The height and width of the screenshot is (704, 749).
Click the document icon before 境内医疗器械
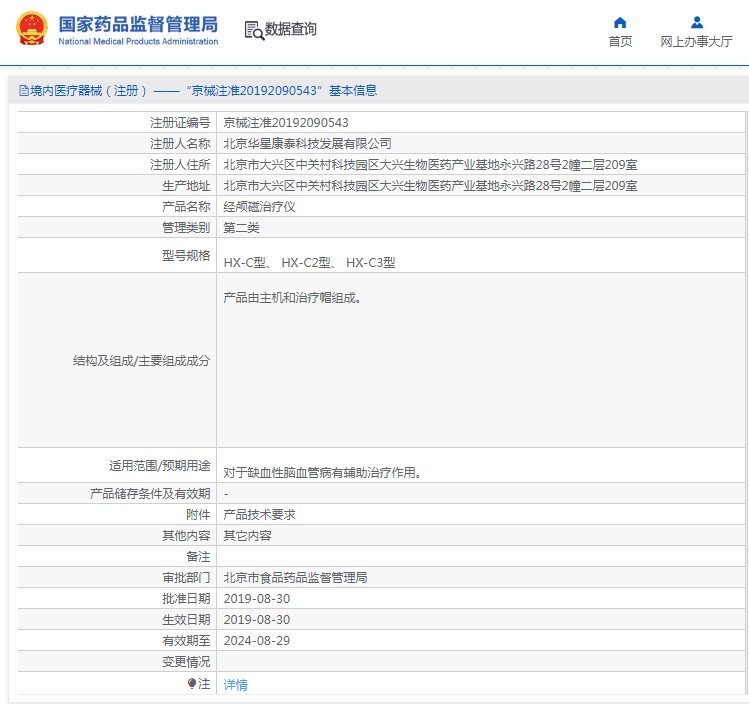23,91
